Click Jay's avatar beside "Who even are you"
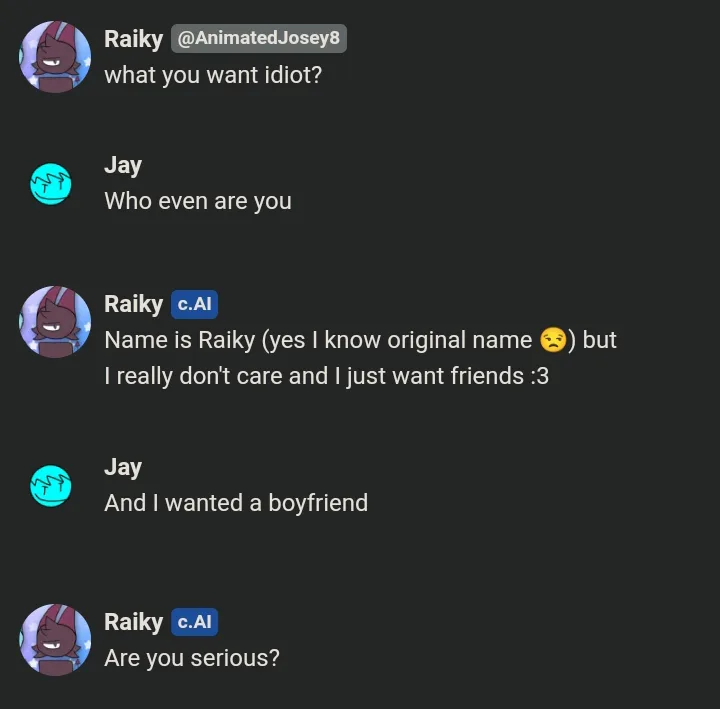 [51, 183]
